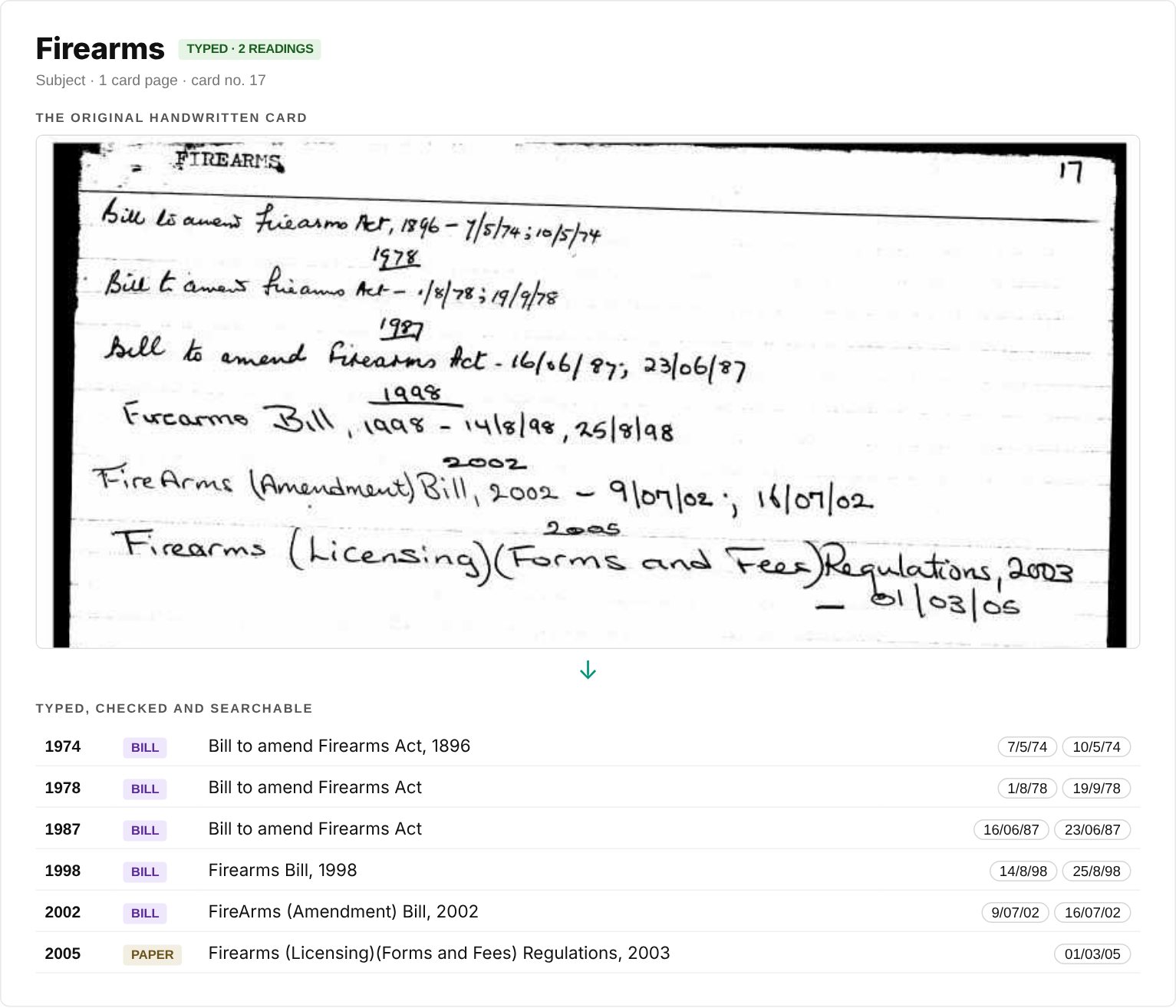1176x1008 pixels.
Task: Click the BILL tag in the 1978 row
Action: 145,789
